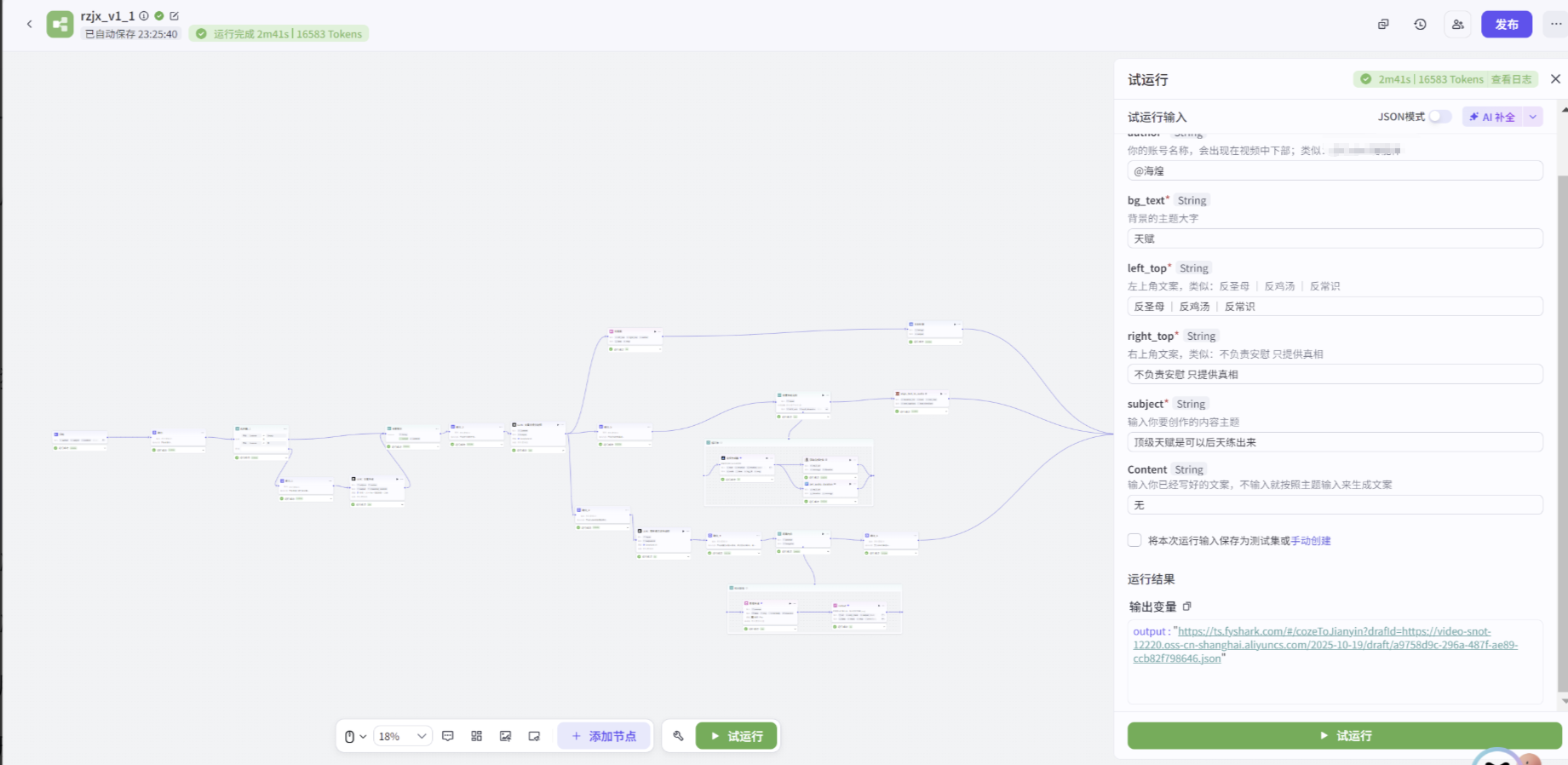Click the subject input field
The image size is (1568, 765).
pyautogui.click(x=1334, y=442)
